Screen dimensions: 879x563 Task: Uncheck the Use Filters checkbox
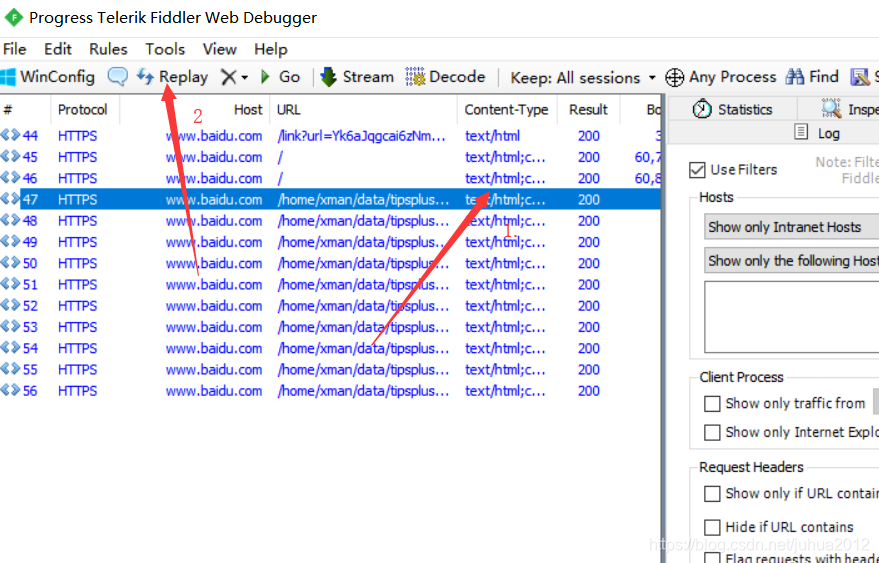[x=697, y=170]
